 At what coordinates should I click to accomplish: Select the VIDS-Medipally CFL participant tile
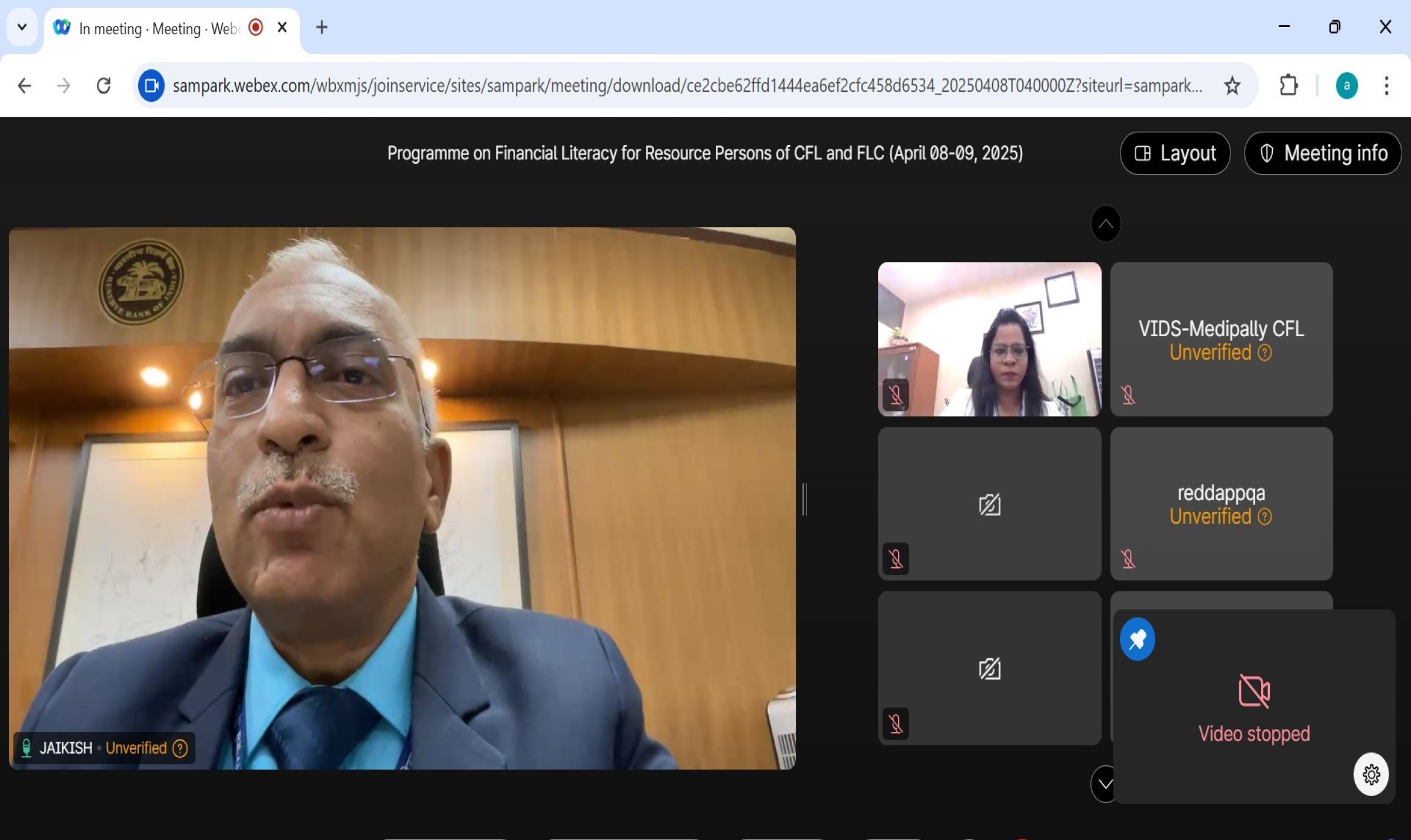click(x=1221, y=339)
